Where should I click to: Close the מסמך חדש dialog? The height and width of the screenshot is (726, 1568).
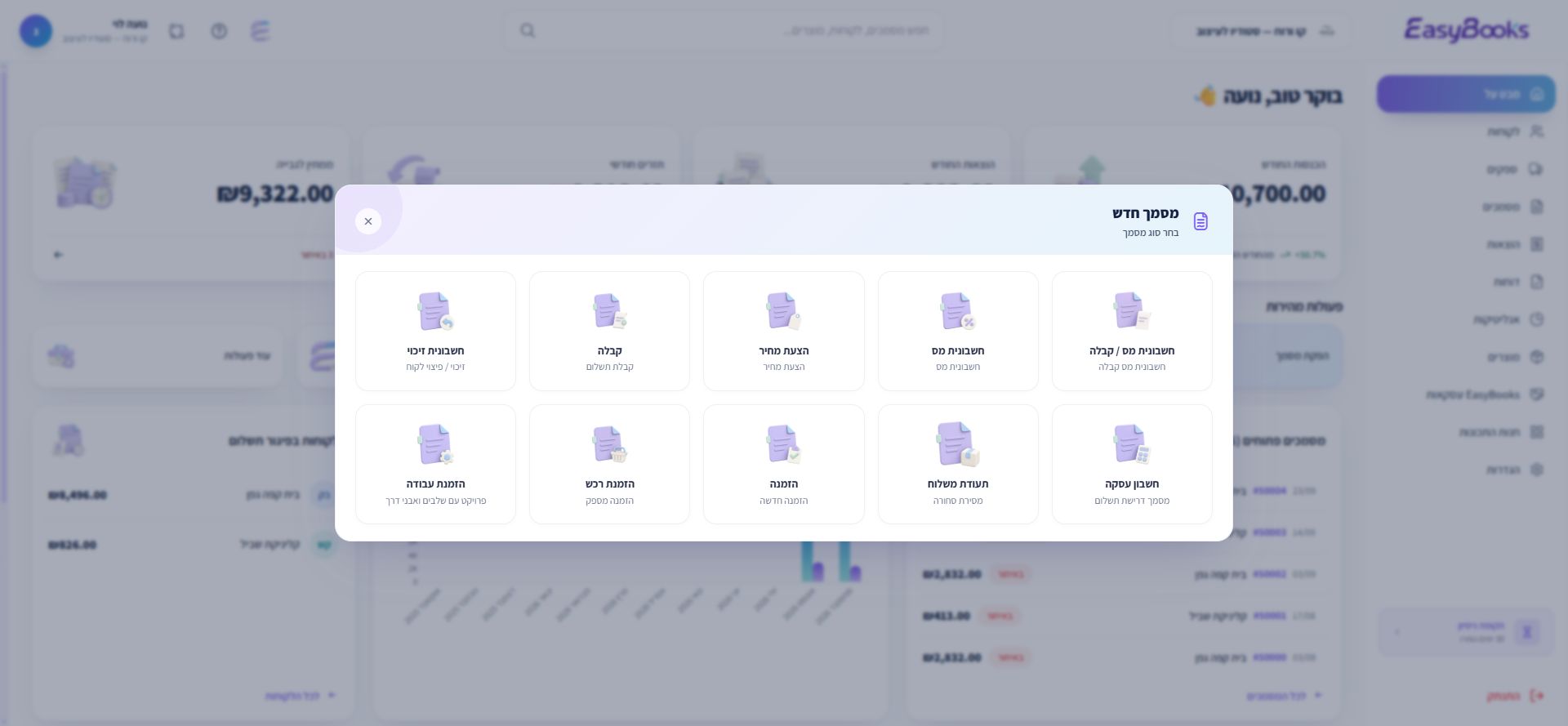tap(368, 221)
